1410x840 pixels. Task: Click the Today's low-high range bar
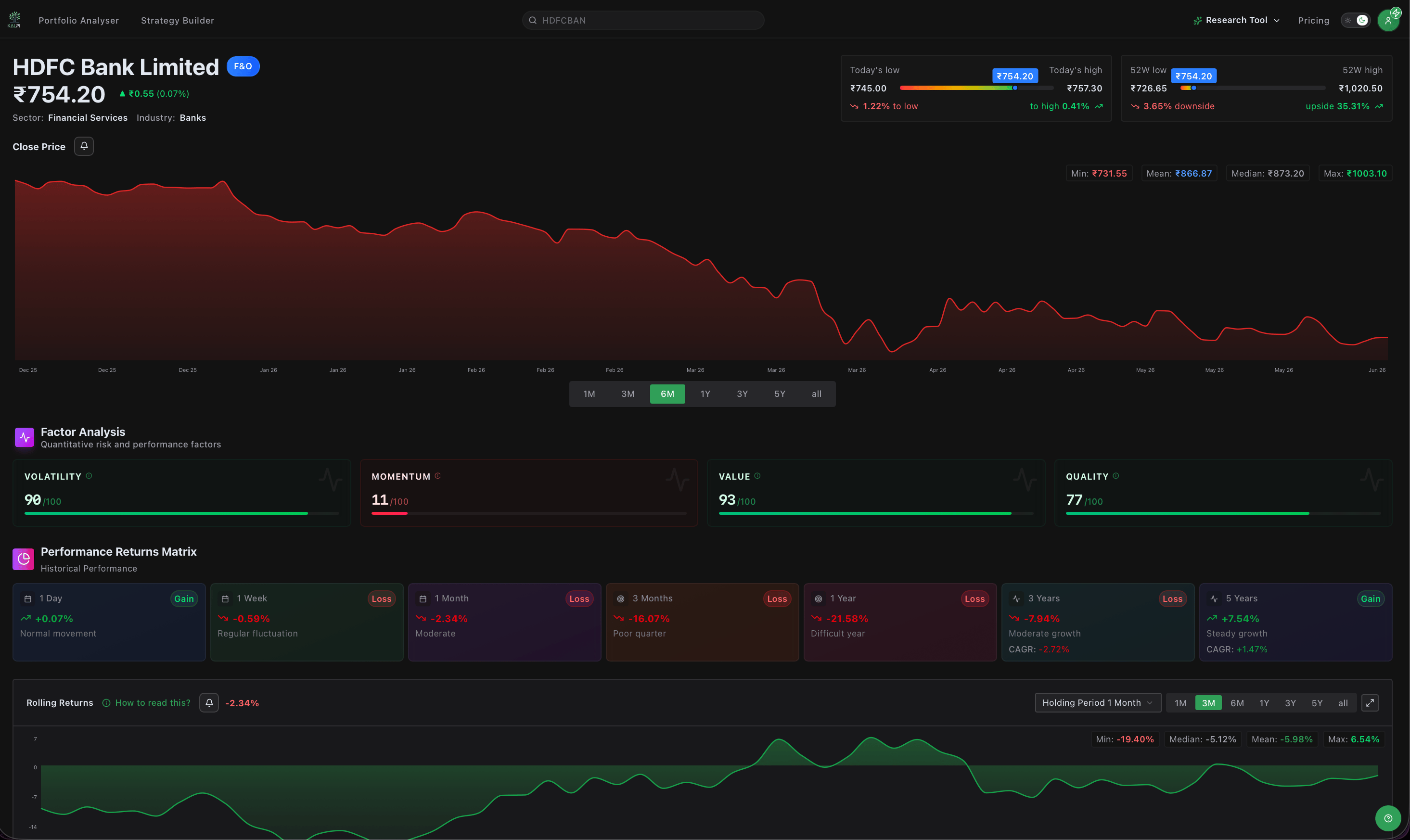(x=976, y=88)
